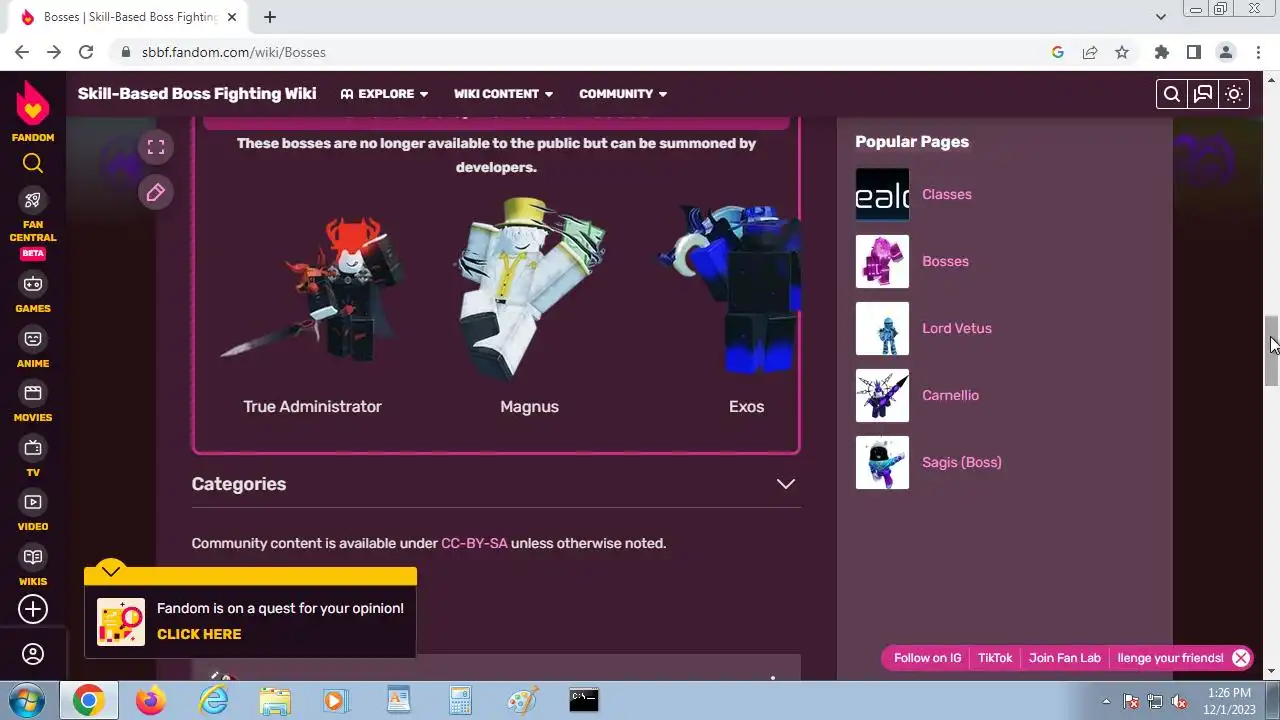Open the Sagis (Boss) popular page link
1280x720 pixels.
pos(962,462)
